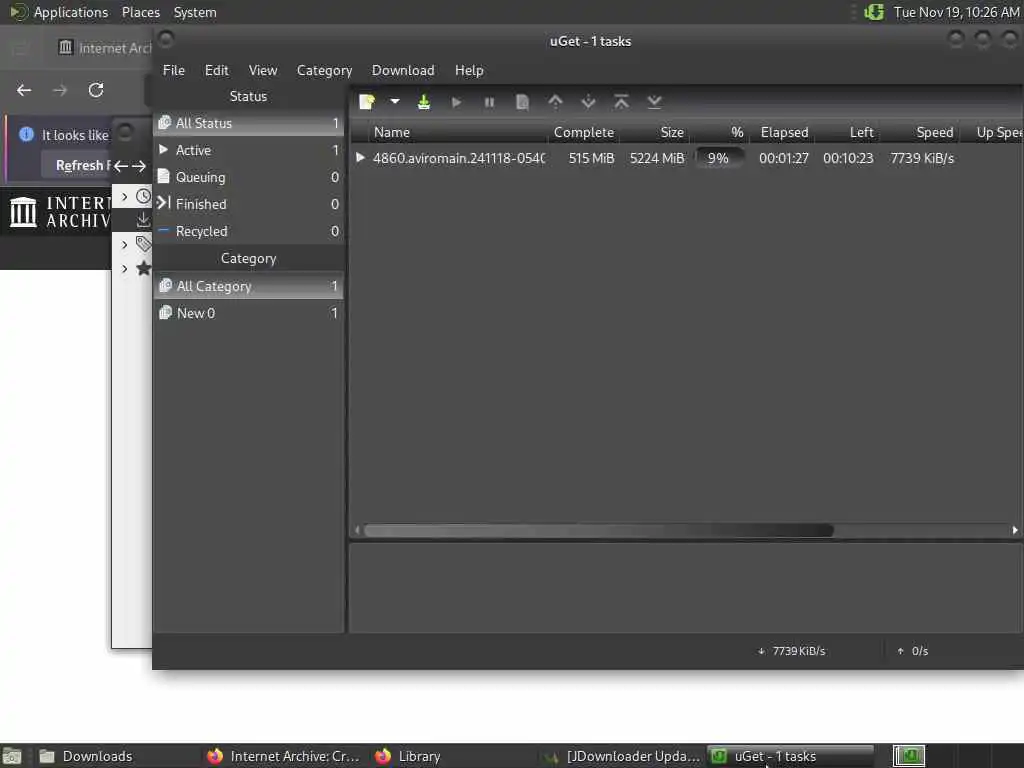Click the horizontal scrollbar thumb in download list
The width and height of the screenshot is (1024, 768).
598,530
